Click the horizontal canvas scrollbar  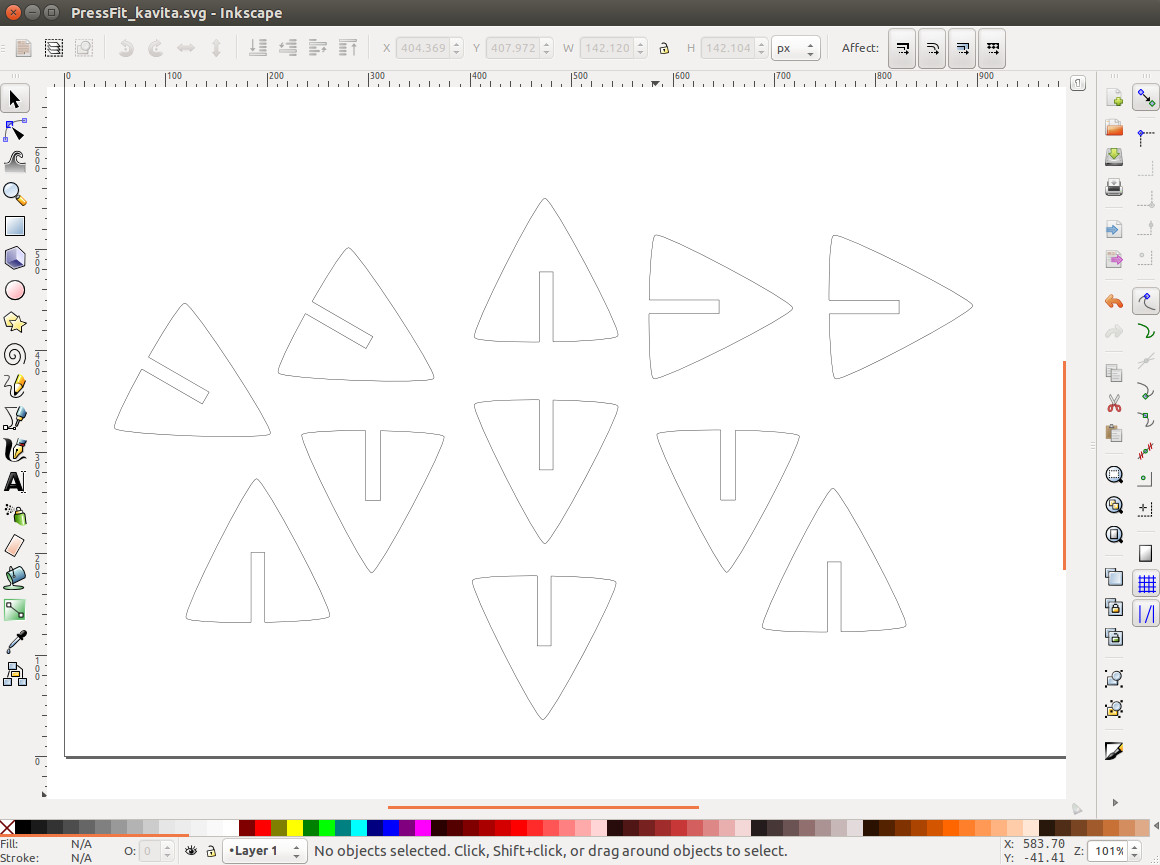tap(543, 807)
